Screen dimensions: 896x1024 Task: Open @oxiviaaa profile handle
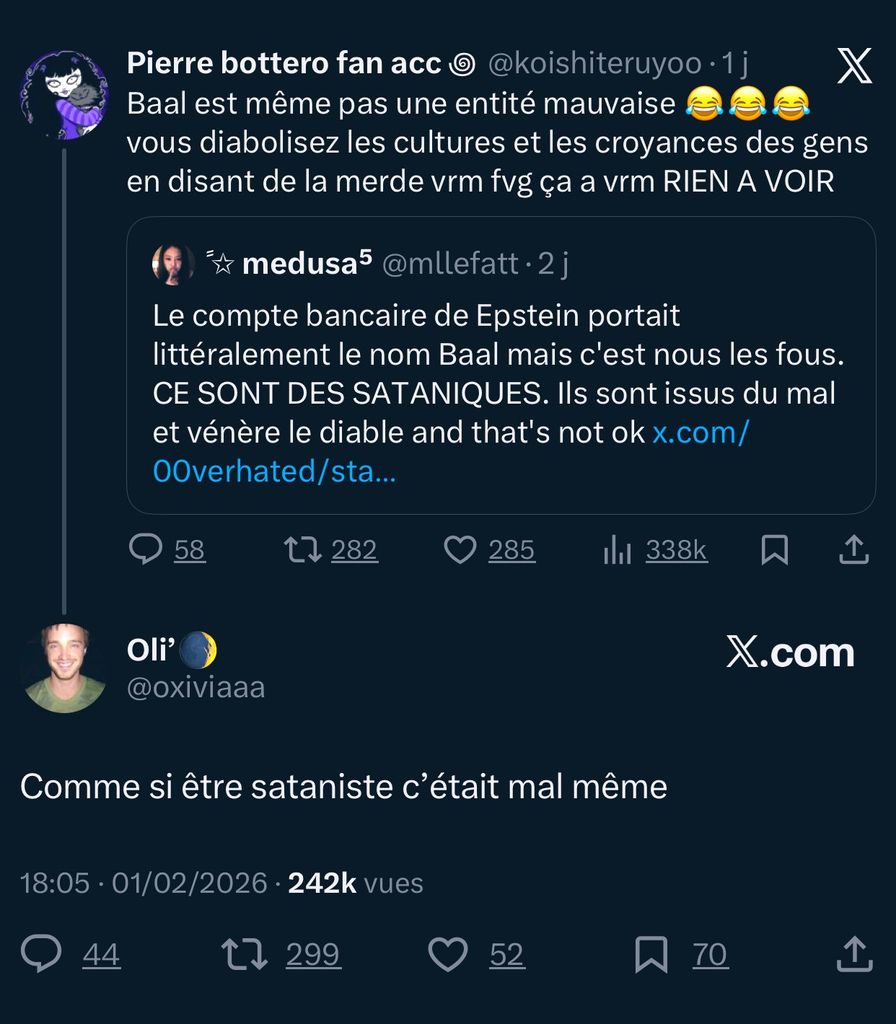[196, 687]
